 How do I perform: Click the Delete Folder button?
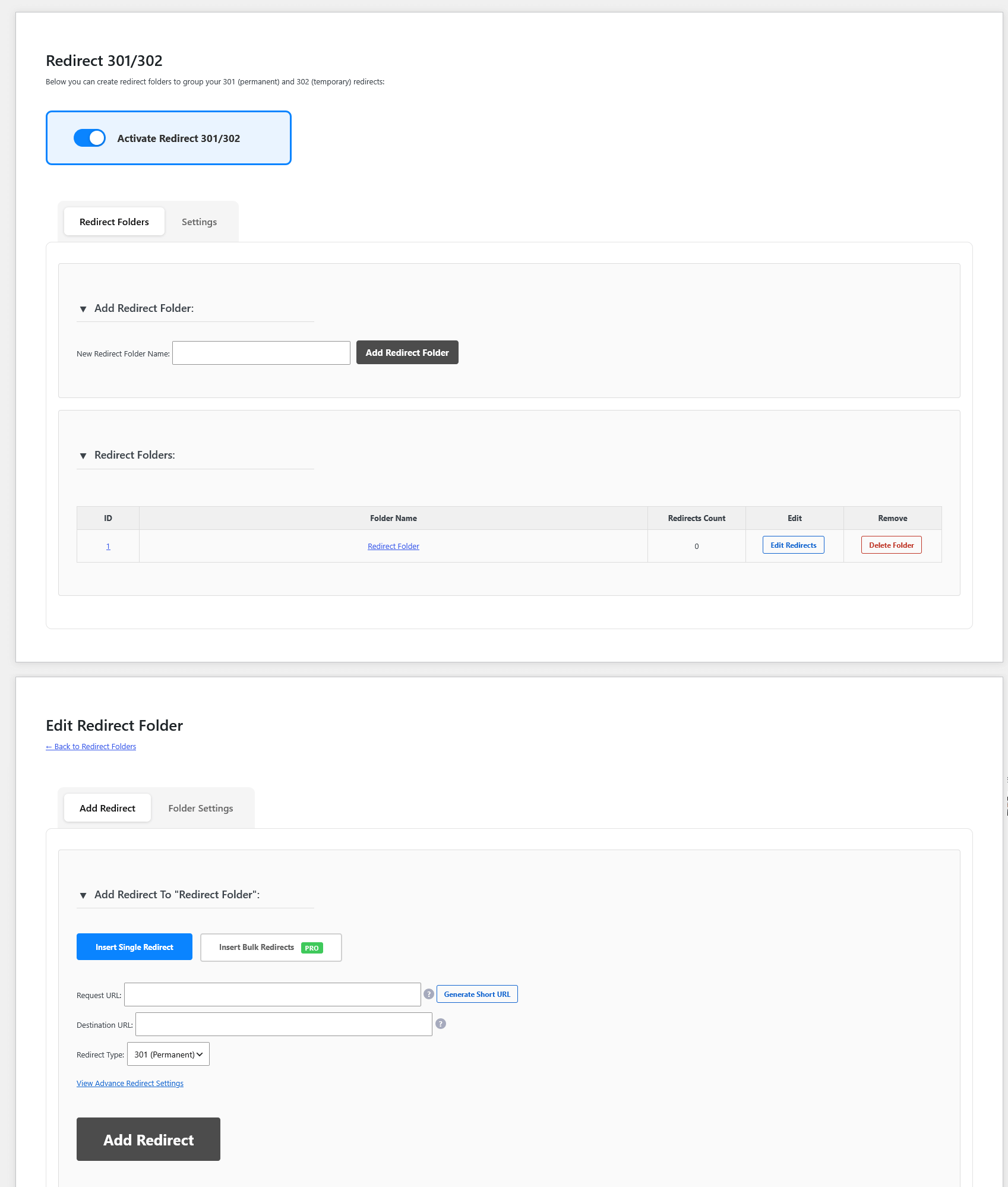tap(892, 545)
